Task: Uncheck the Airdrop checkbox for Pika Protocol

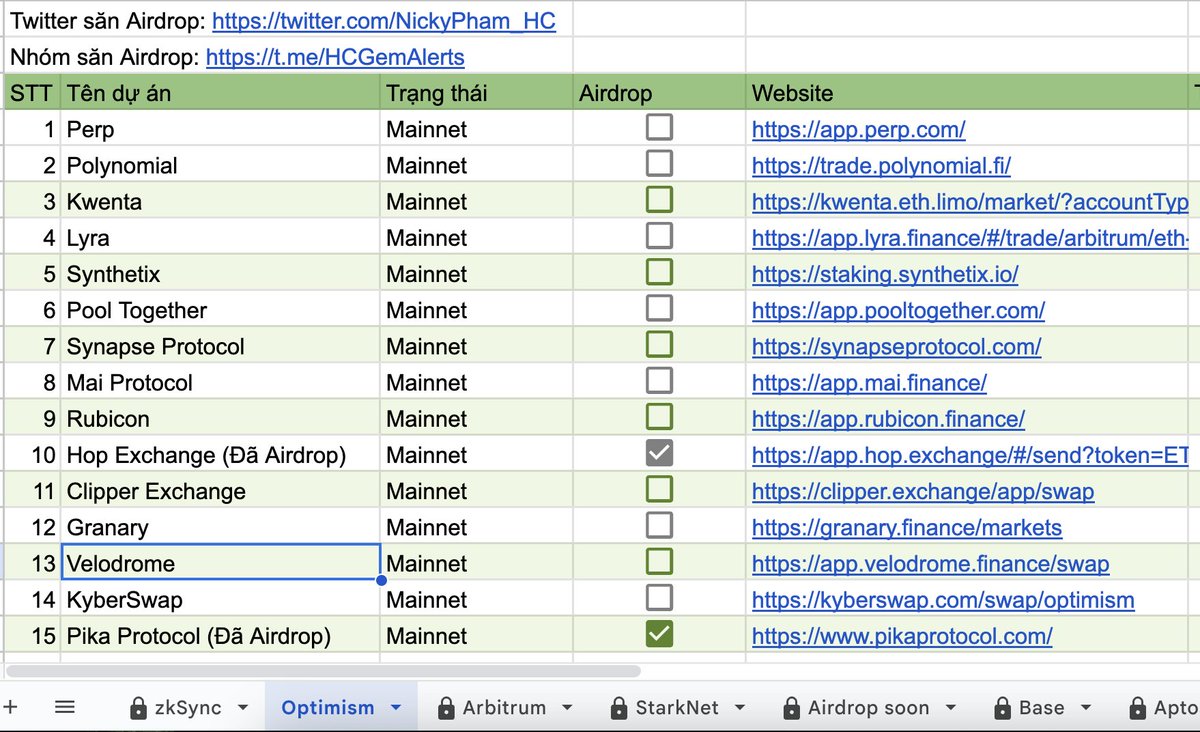Action: pos(659,634)
